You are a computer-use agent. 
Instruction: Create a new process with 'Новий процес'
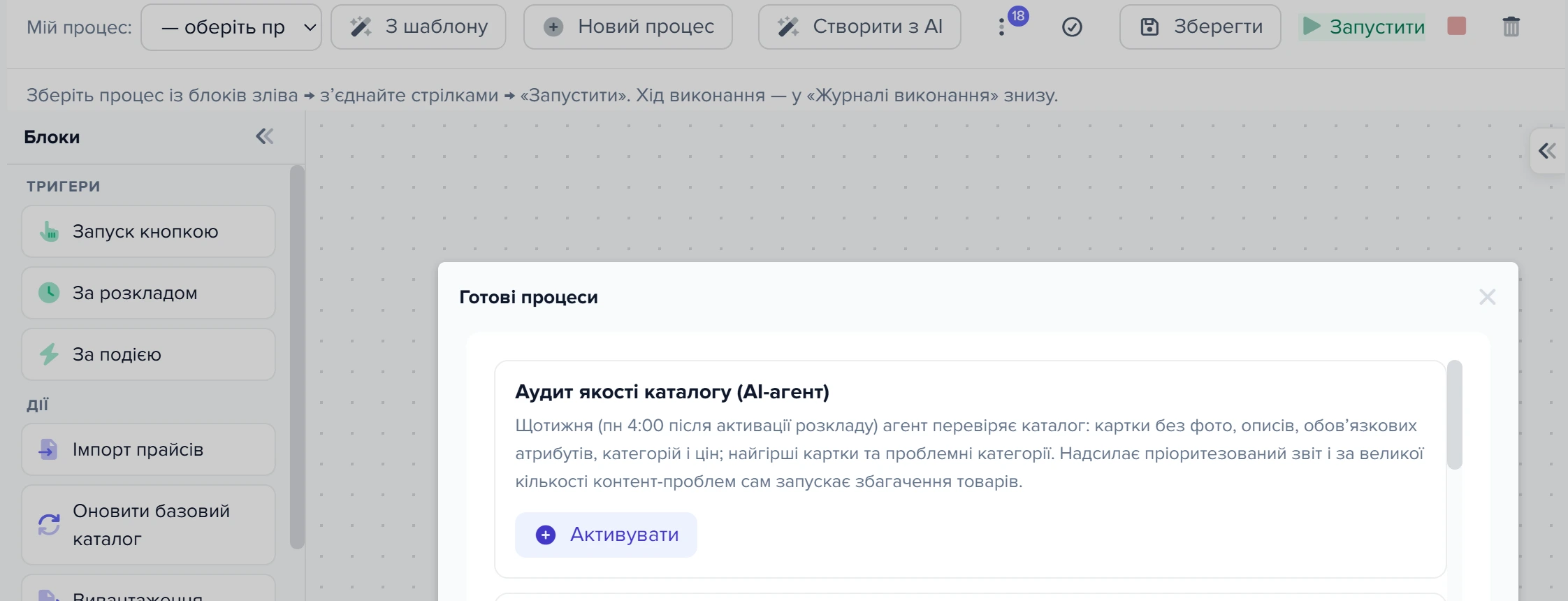627,27
